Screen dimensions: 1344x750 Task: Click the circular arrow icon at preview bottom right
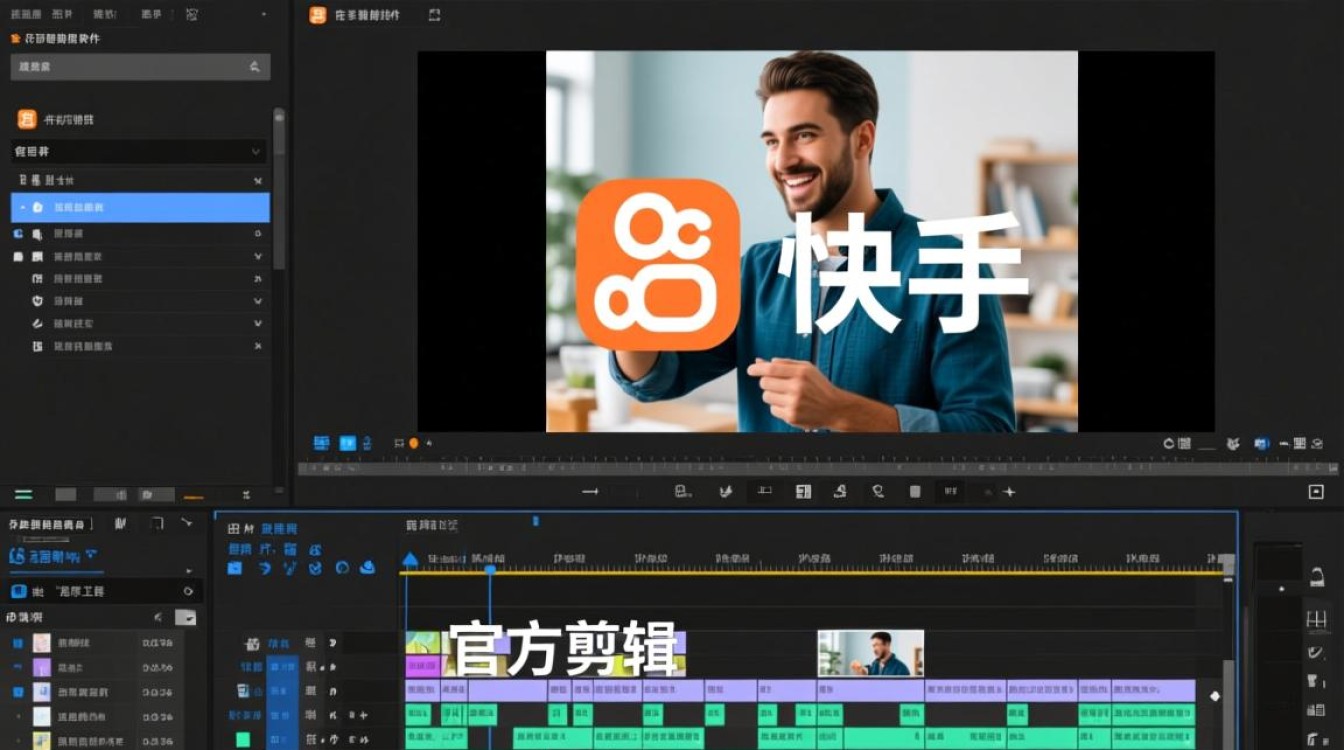click(x=1168, y=443)
